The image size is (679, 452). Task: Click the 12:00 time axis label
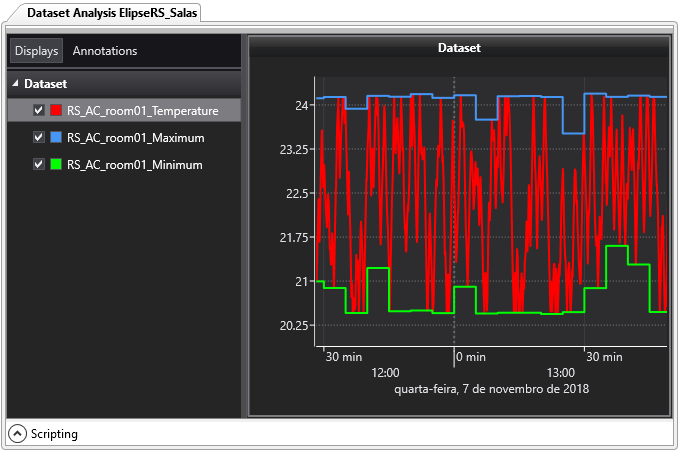point(385,372)
